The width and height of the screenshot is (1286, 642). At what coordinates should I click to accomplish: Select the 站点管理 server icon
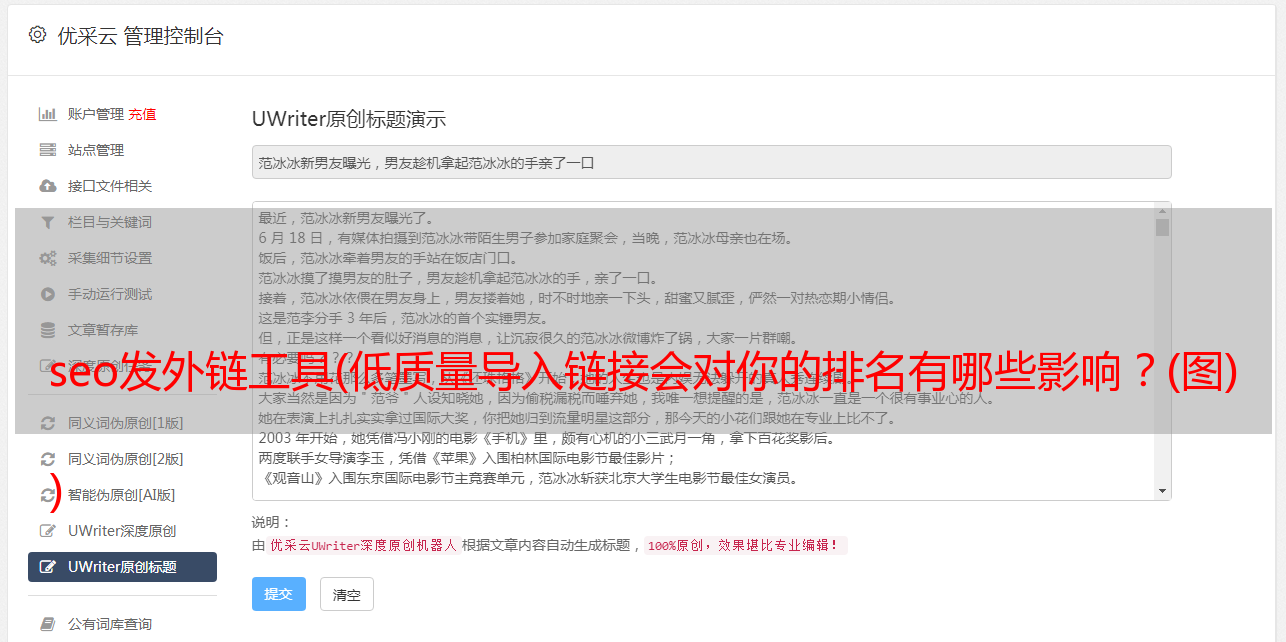47,150
